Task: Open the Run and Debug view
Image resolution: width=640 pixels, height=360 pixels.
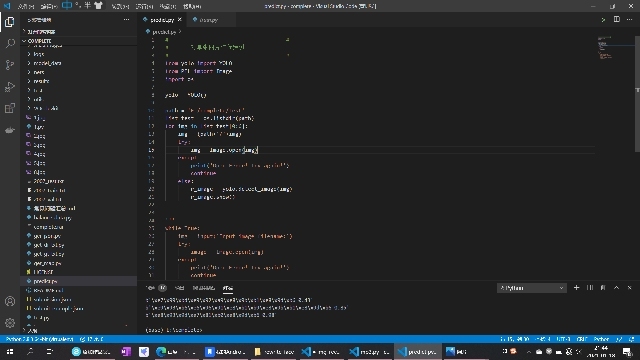Action: tap(10, 87)
